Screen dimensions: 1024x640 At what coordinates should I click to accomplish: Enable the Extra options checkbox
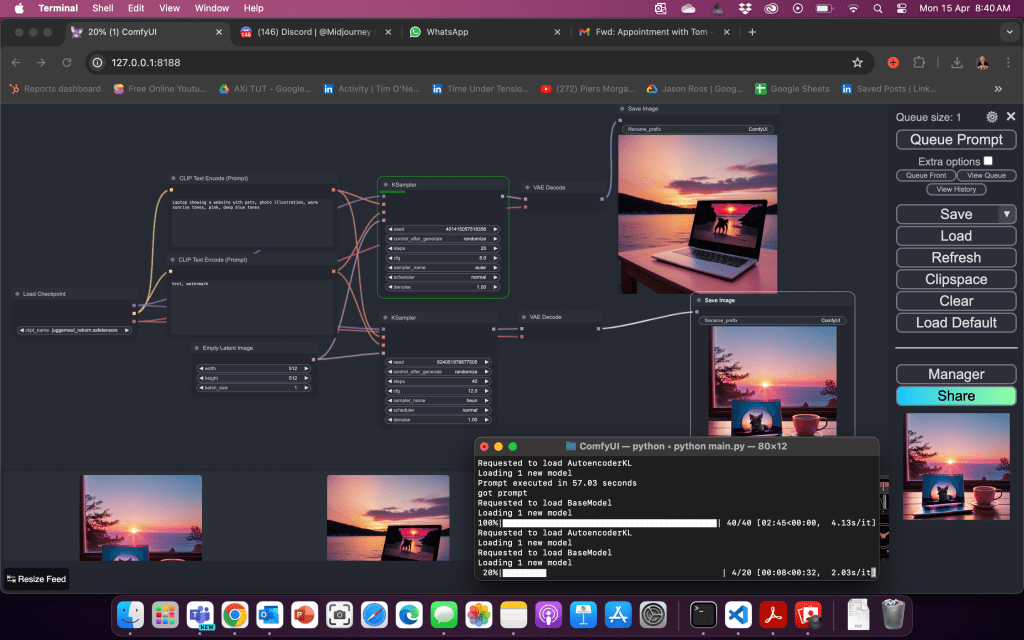tap(988, 161)
